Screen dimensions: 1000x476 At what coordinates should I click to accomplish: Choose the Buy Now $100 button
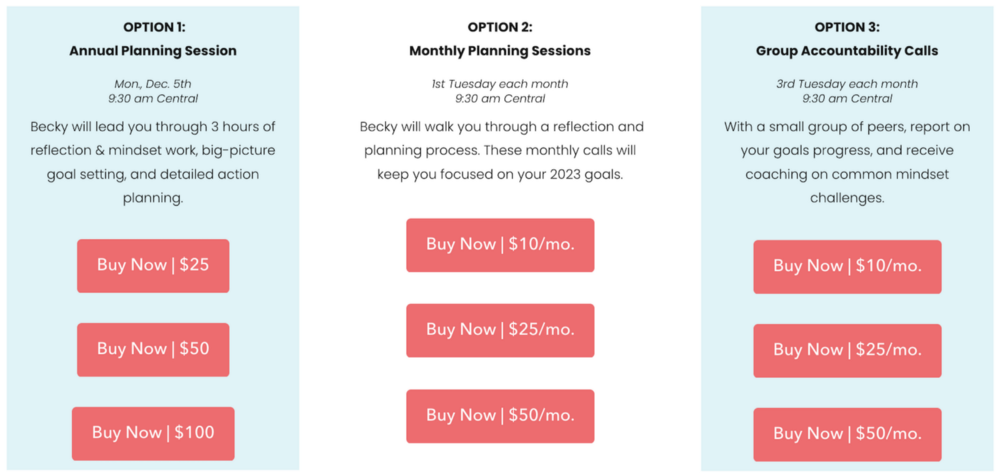(x=153, y=433)
